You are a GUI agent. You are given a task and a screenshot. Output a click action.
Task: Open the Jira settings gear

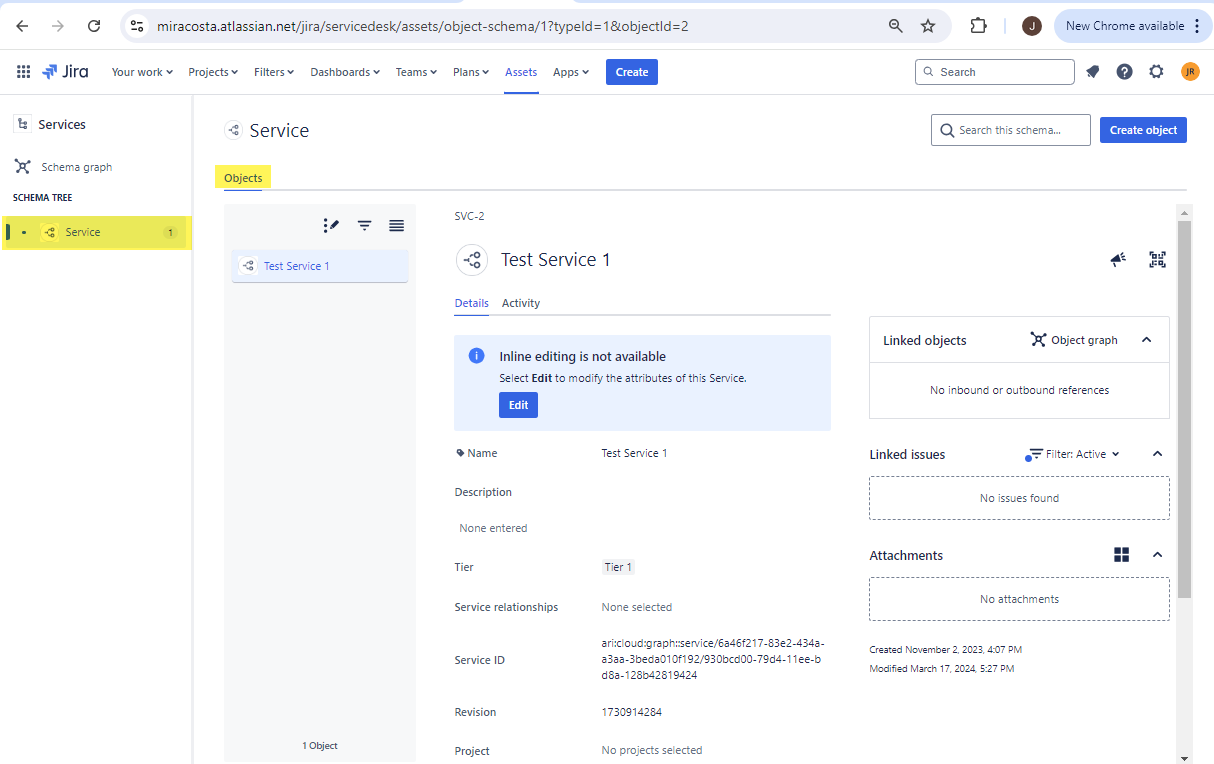click(1157, 72)
